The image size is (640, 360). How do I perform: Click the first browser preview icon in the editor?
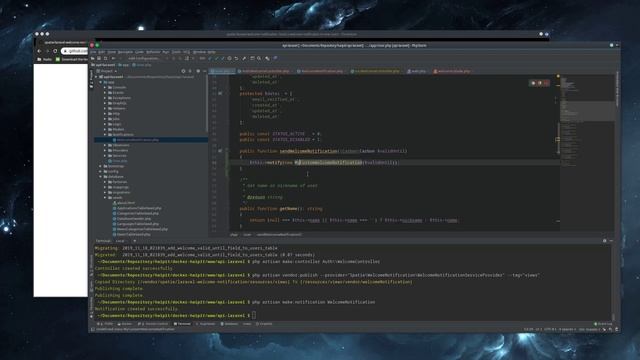click(x=533, y=83)
